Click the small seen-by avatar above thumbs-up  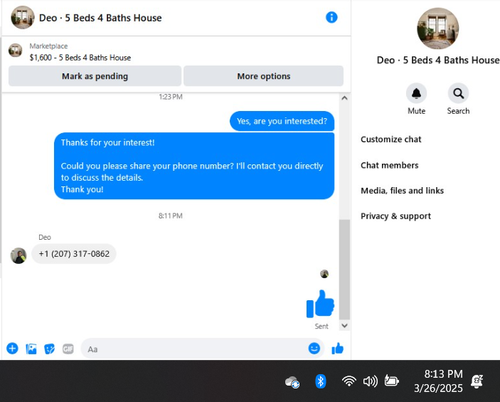pos(324,274)
